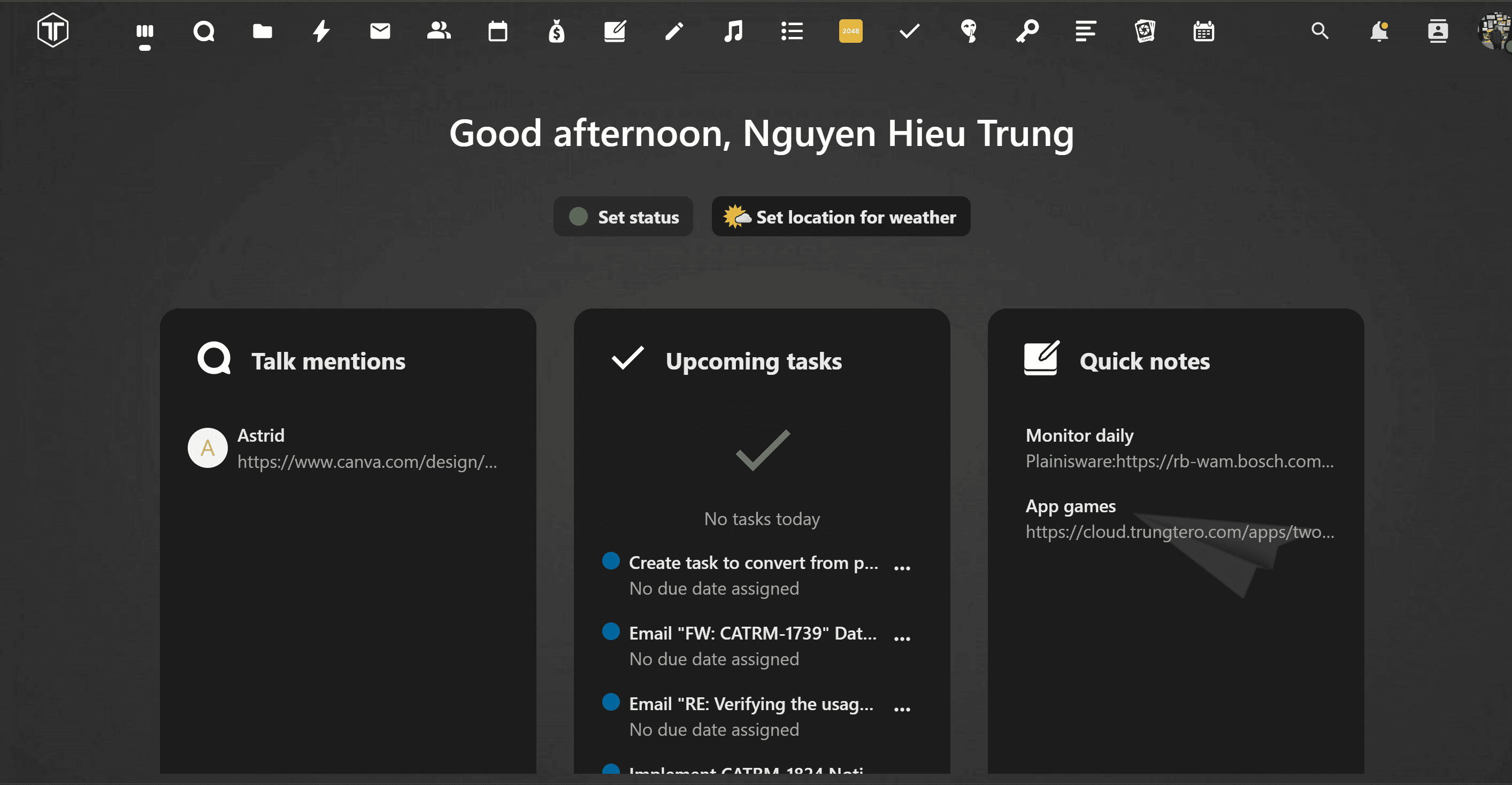
Task: Click the canva.com link text under Astrid
Action: pos(367,461)
